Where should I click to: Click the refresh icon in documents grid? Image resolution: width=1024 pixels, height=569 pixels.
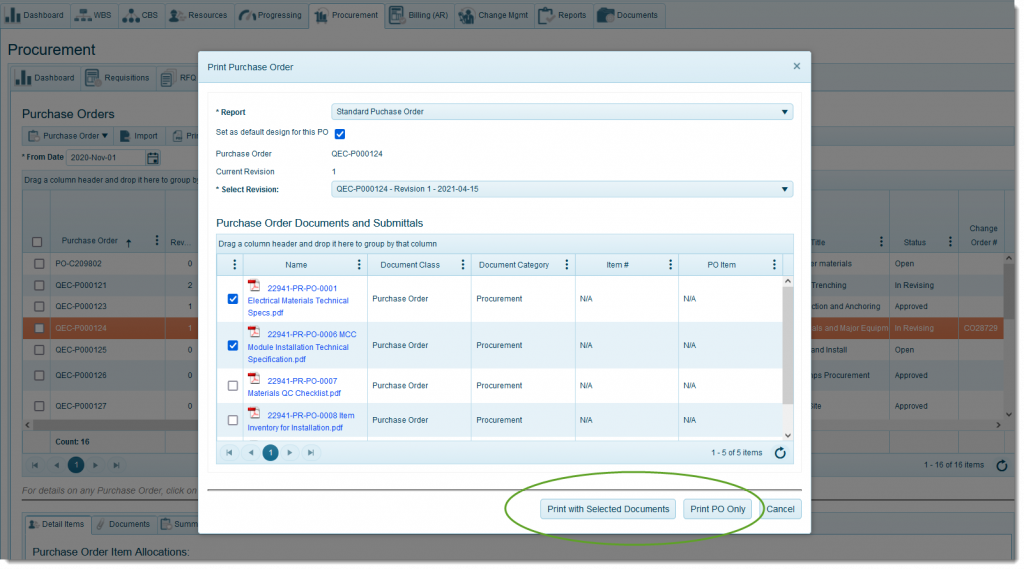coord(780,453)
